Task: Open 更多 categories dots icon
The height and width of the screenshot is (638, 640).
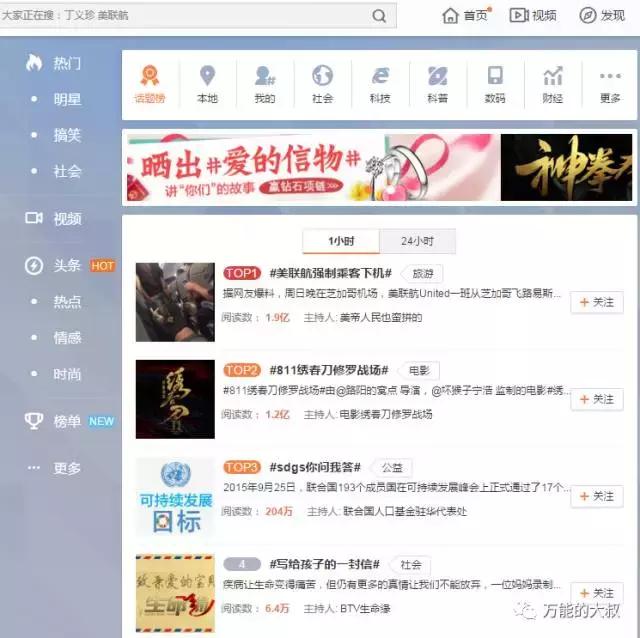Action: coord(610,76)
